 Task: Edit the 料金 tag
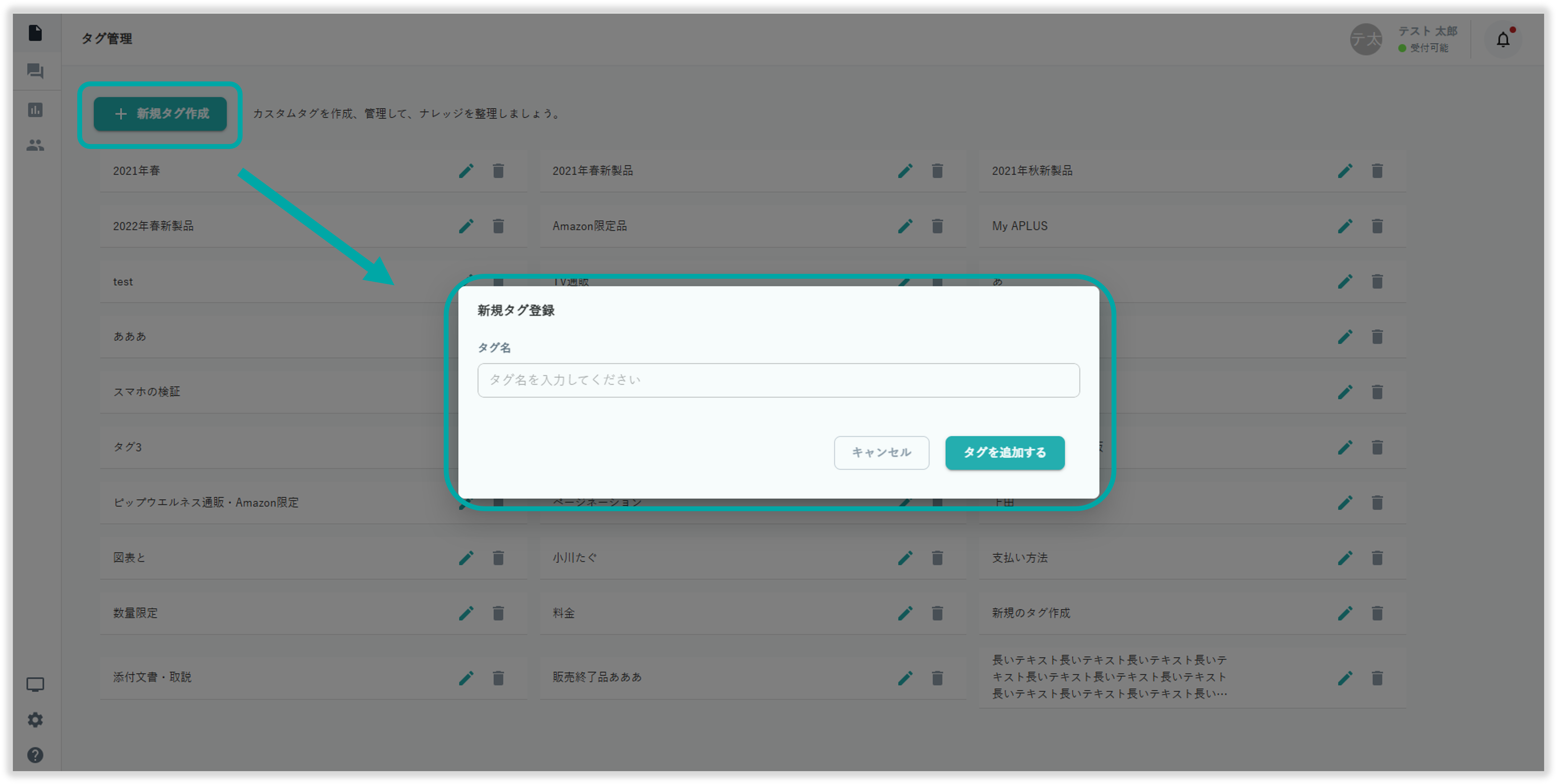905,613
